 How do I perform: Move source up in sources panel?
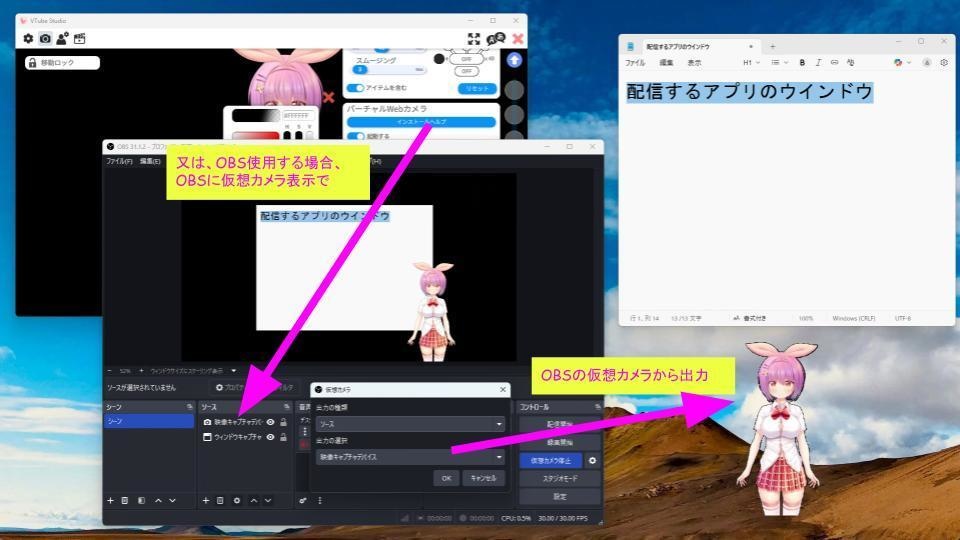point(253,500)
